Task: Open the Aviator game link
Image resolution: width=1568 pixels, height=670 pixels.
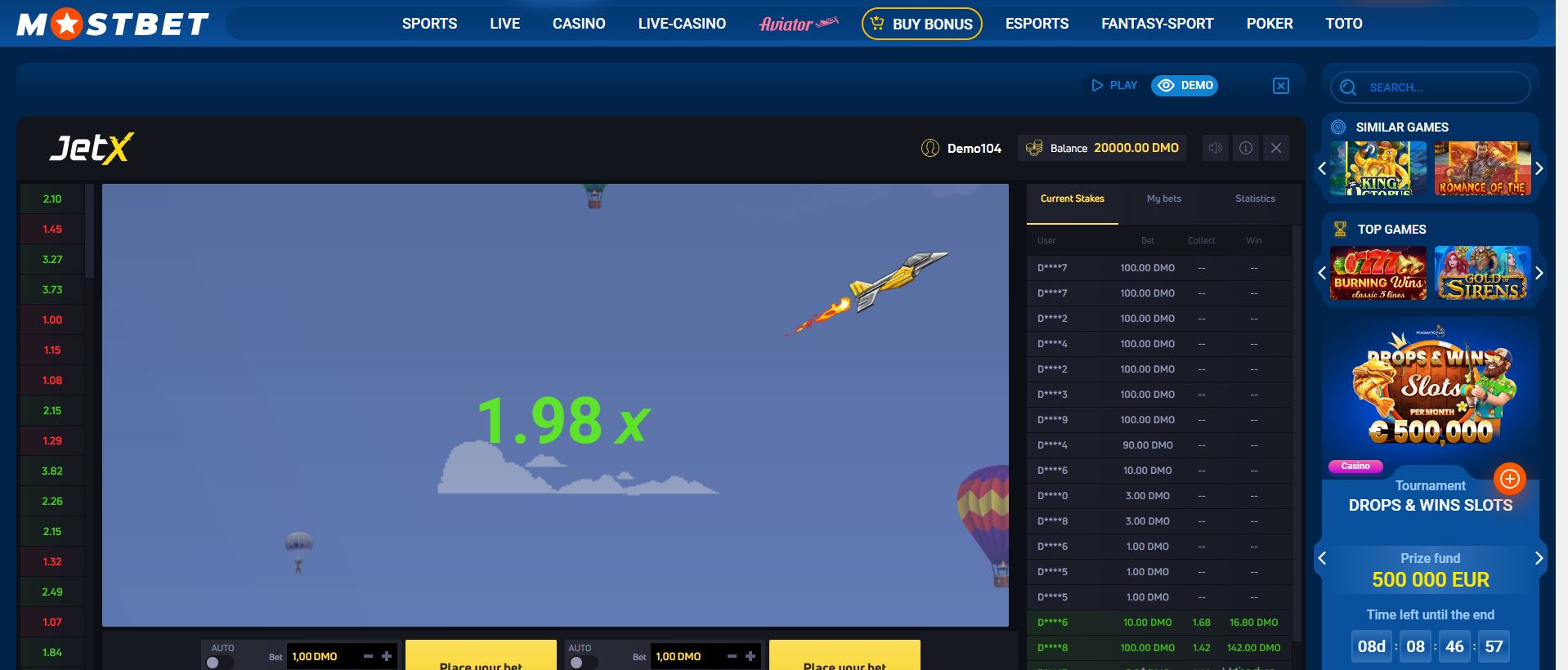Action: pyautogui.click(x=798, y=24)
